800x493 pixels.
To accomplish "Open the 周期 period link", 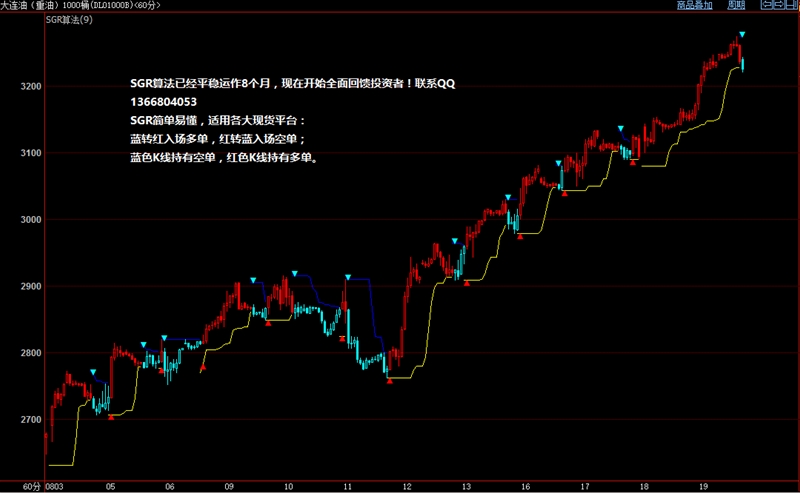I will point(736,5).
